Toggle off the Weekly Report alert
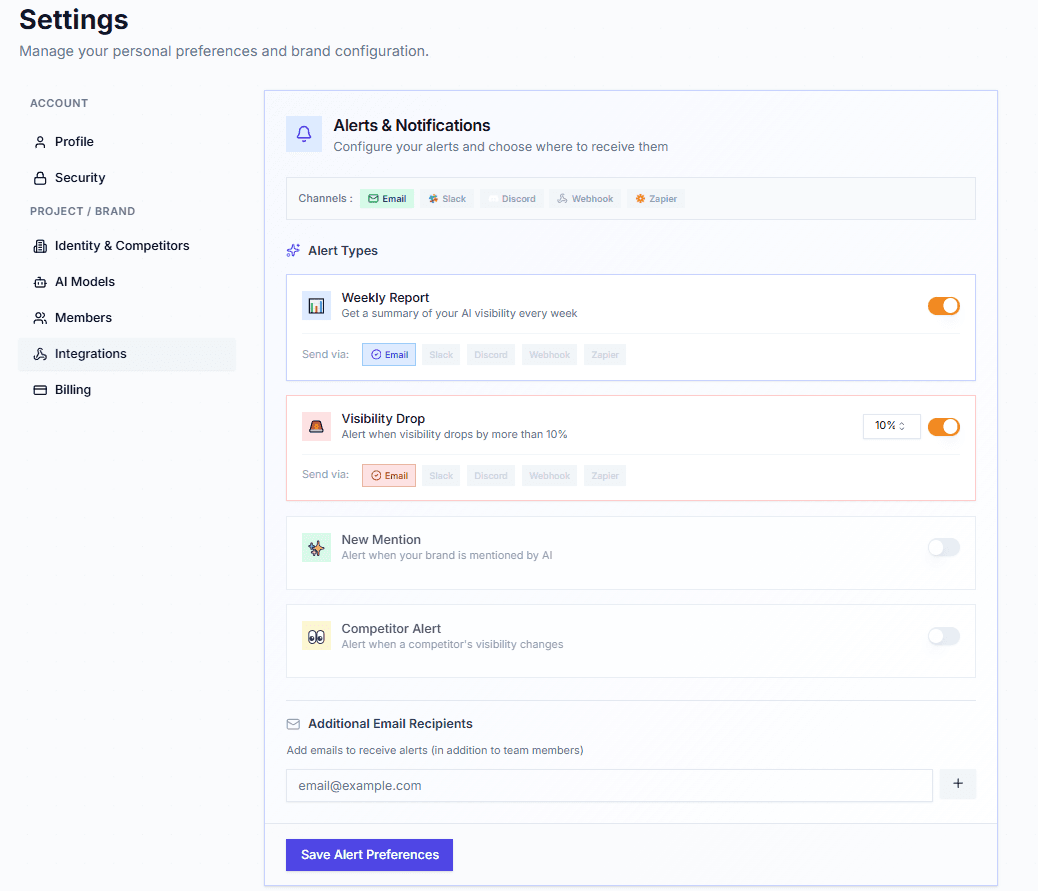Image resolution: width=1038 pixels, height=891 pixels. click(943, 306)
